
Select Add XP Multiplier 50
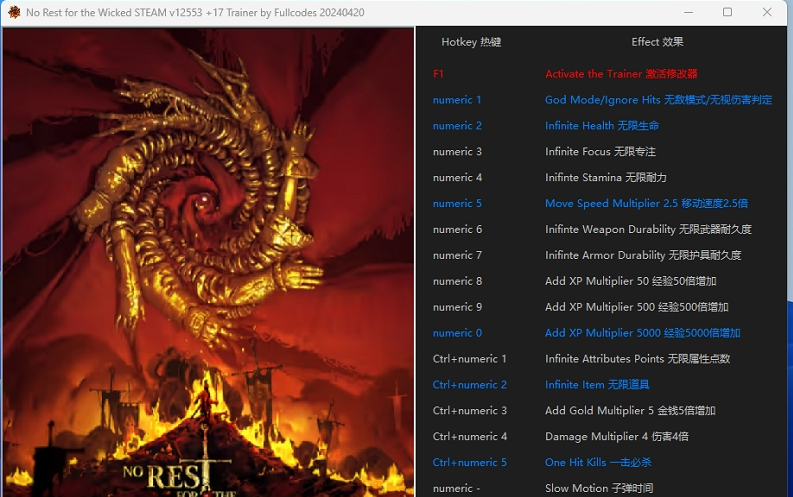coord(631,281)
